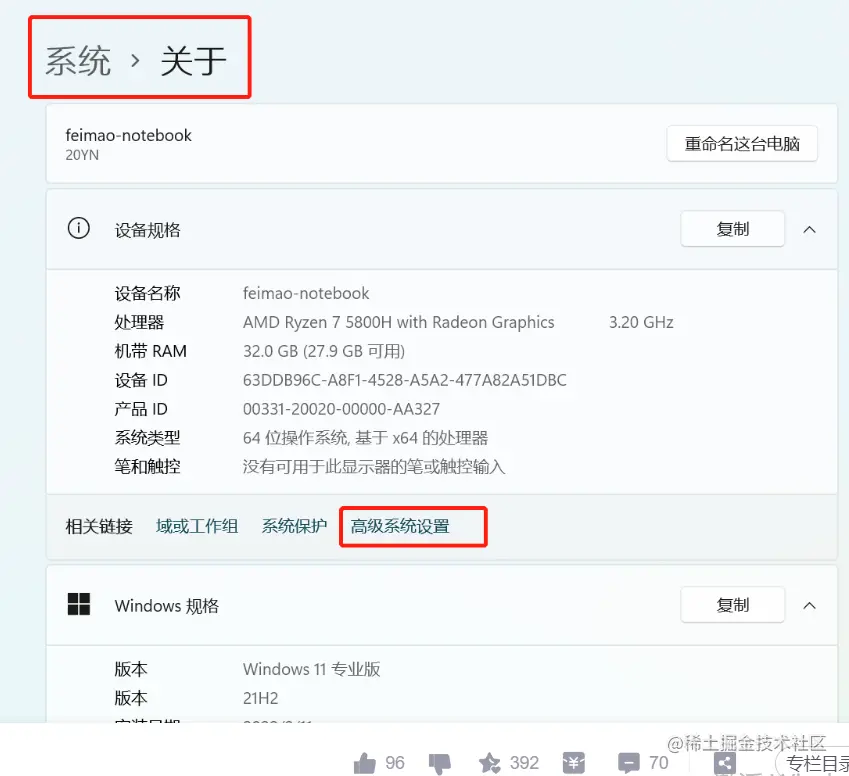Click the 产品 ID value 00331-20020-00000-AA327
The height and width of the screenshot is (776, 849).
pos(341,409)
